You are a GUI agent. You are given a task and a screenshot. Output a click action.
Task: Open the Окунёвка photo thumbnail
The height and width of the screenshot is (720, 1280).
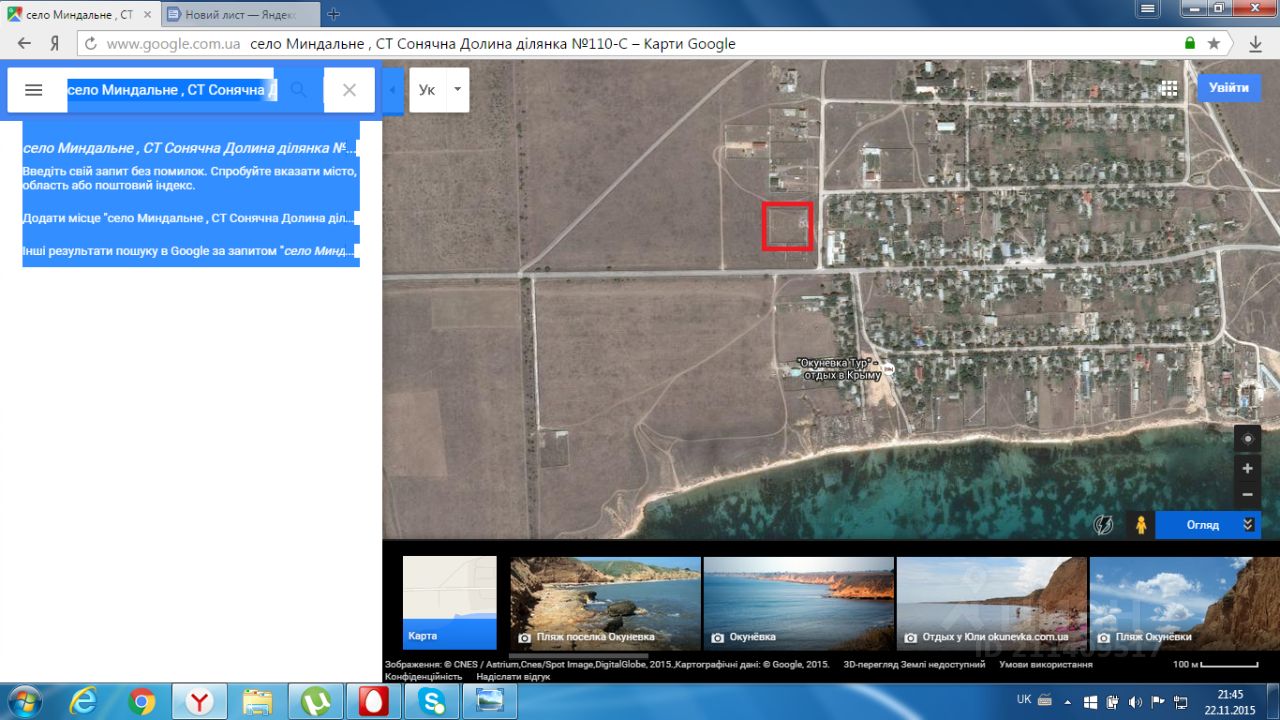point(799,603)
